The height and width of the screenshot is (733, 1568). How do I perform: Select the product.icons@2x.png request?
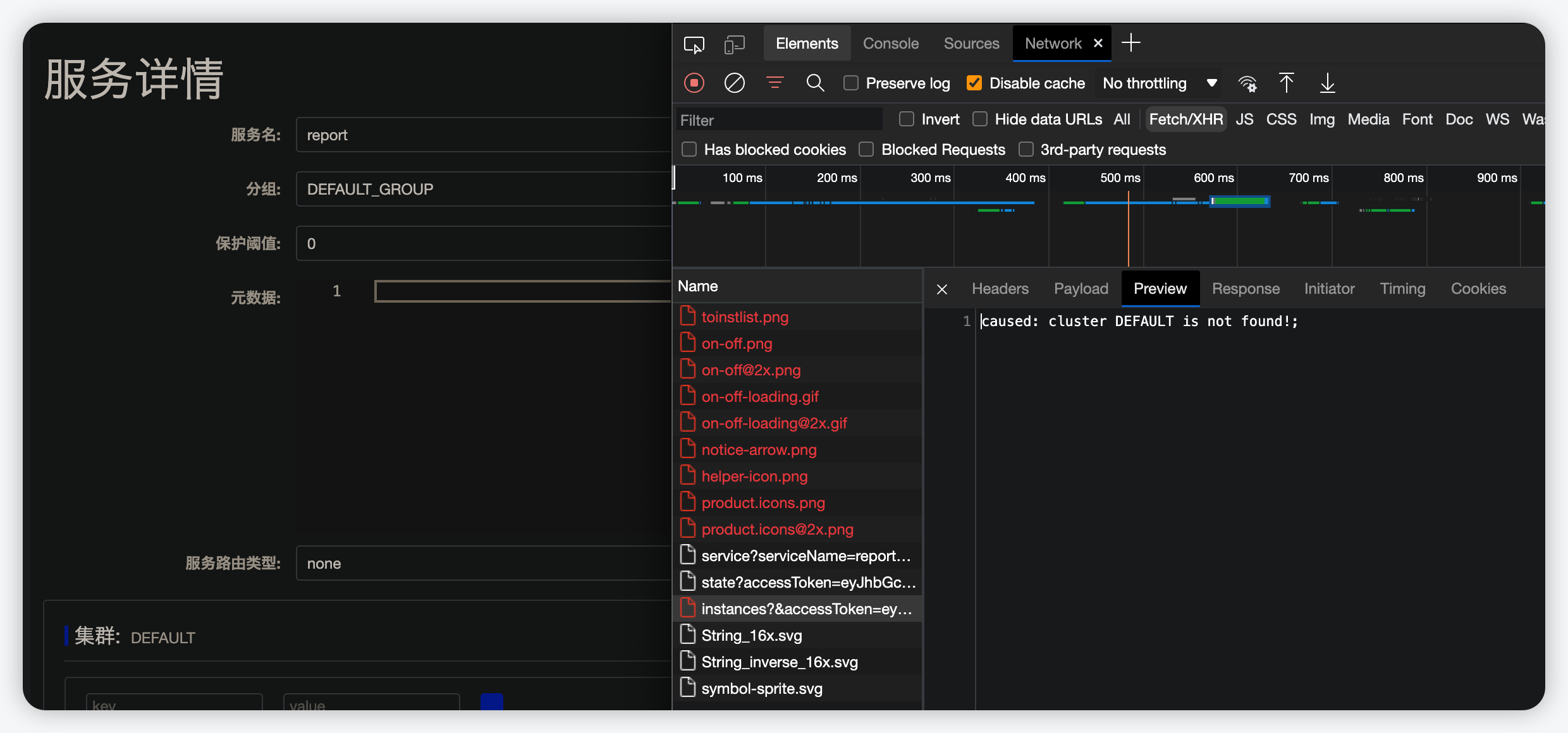coord(797,529)
